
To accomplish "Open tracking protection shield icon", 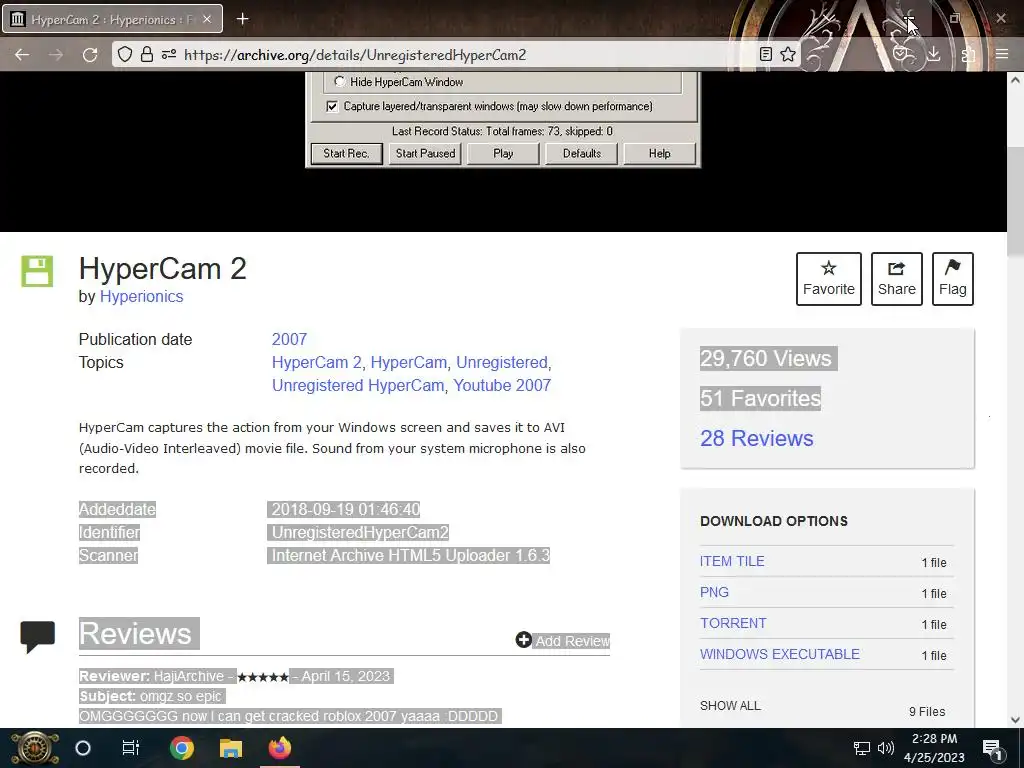I will tap(125, 55).
